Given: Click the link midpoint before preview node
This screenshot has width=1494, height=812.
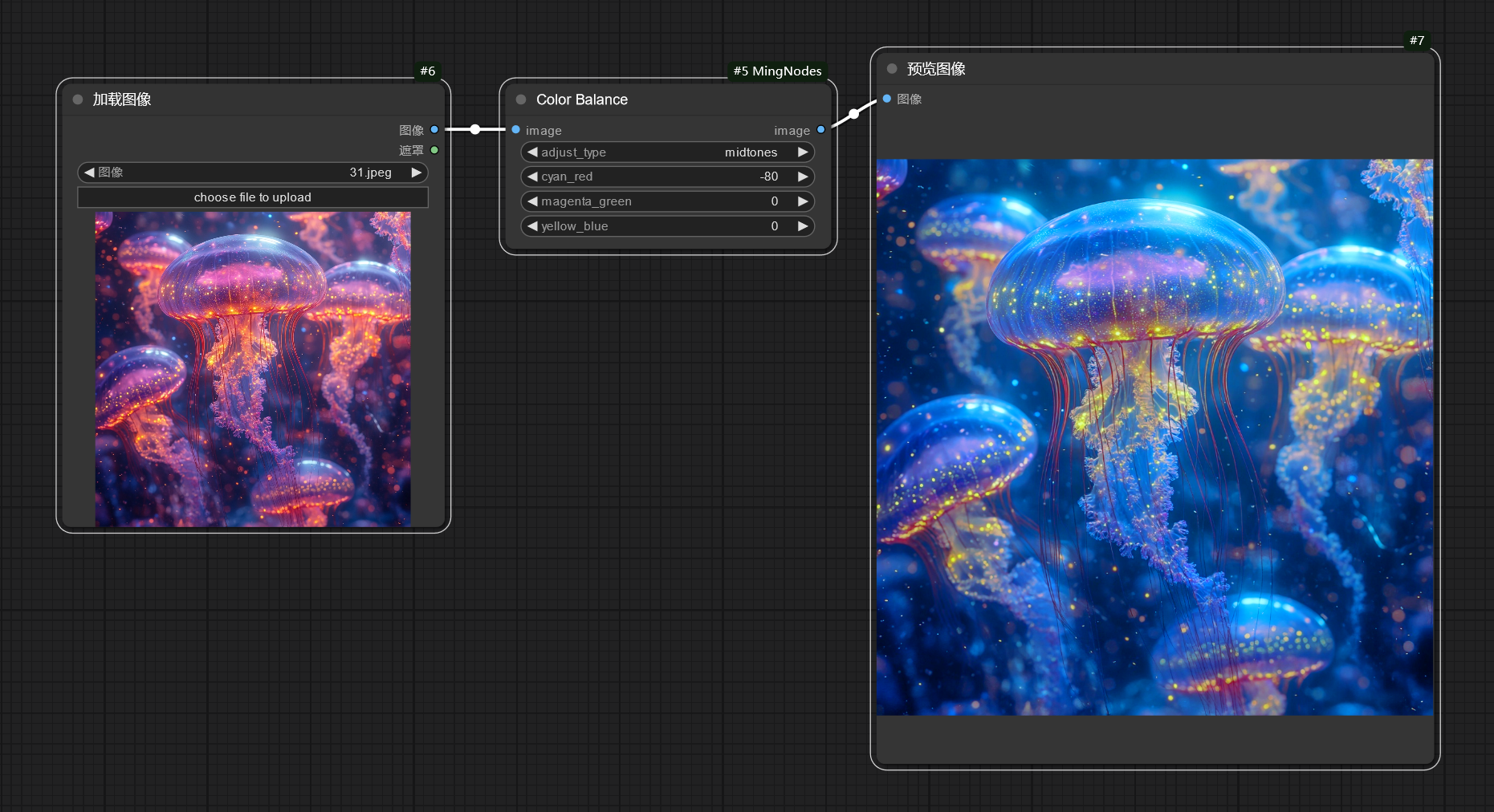Looking at the screenshot, I should [854, 114].
